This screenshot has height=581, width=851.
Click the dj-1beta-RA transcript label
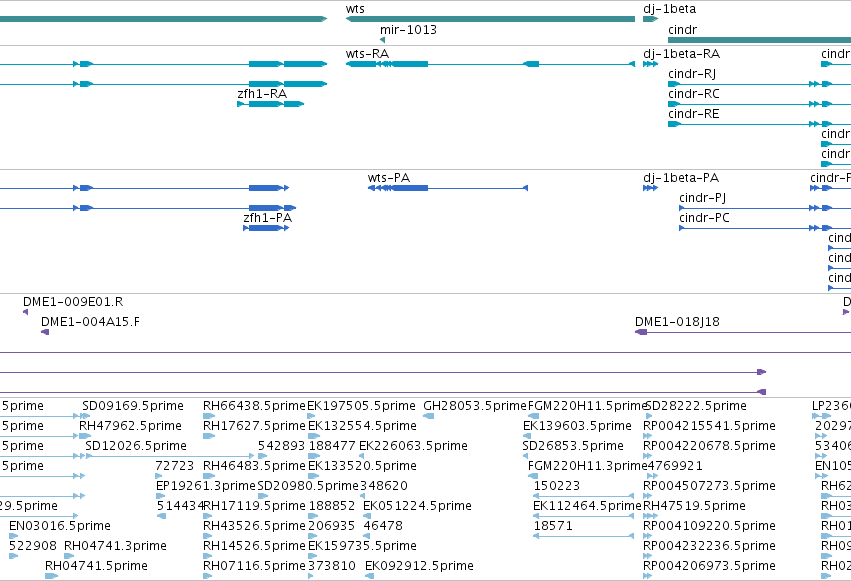tap(681, 54)
